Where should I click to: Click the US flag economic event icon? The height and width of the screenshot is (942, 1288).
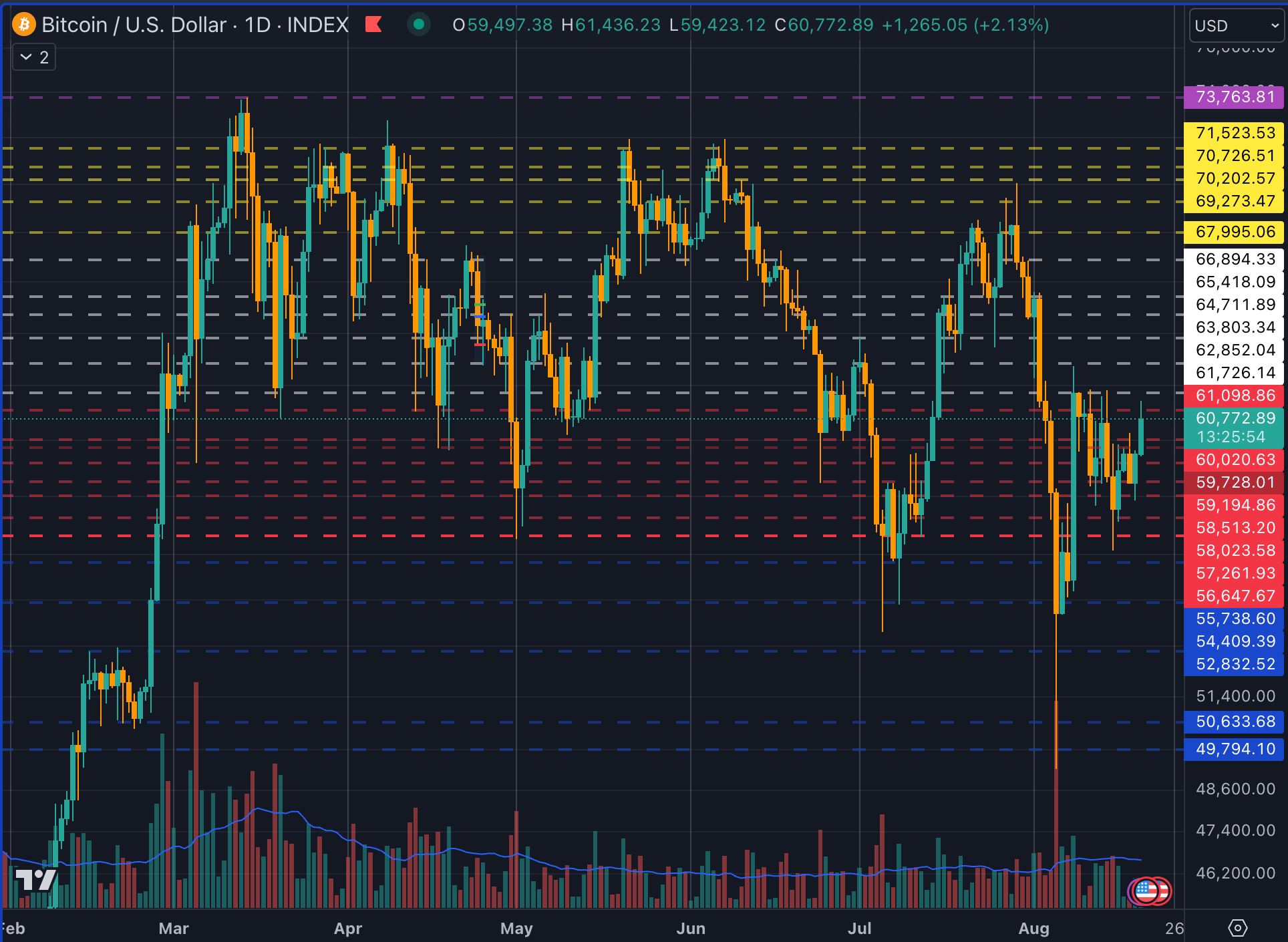(1146, 891)
